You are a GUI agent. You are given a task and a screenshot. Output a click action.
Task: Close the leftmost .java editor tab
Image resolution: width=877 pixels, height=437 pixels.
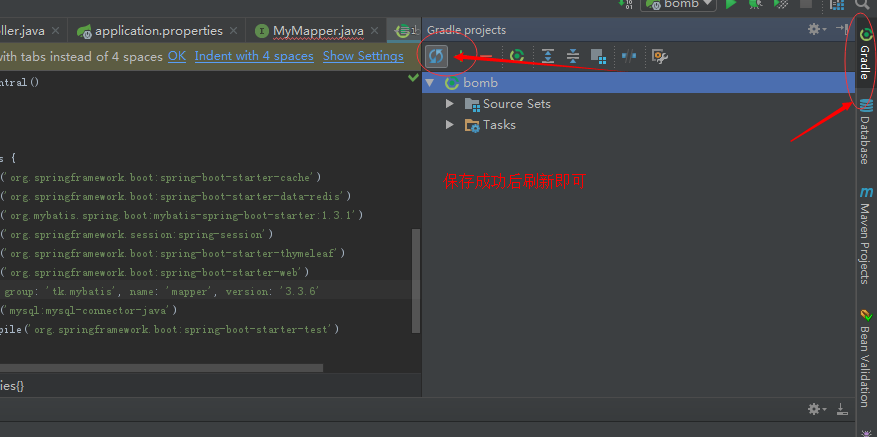tap(55, 31)
